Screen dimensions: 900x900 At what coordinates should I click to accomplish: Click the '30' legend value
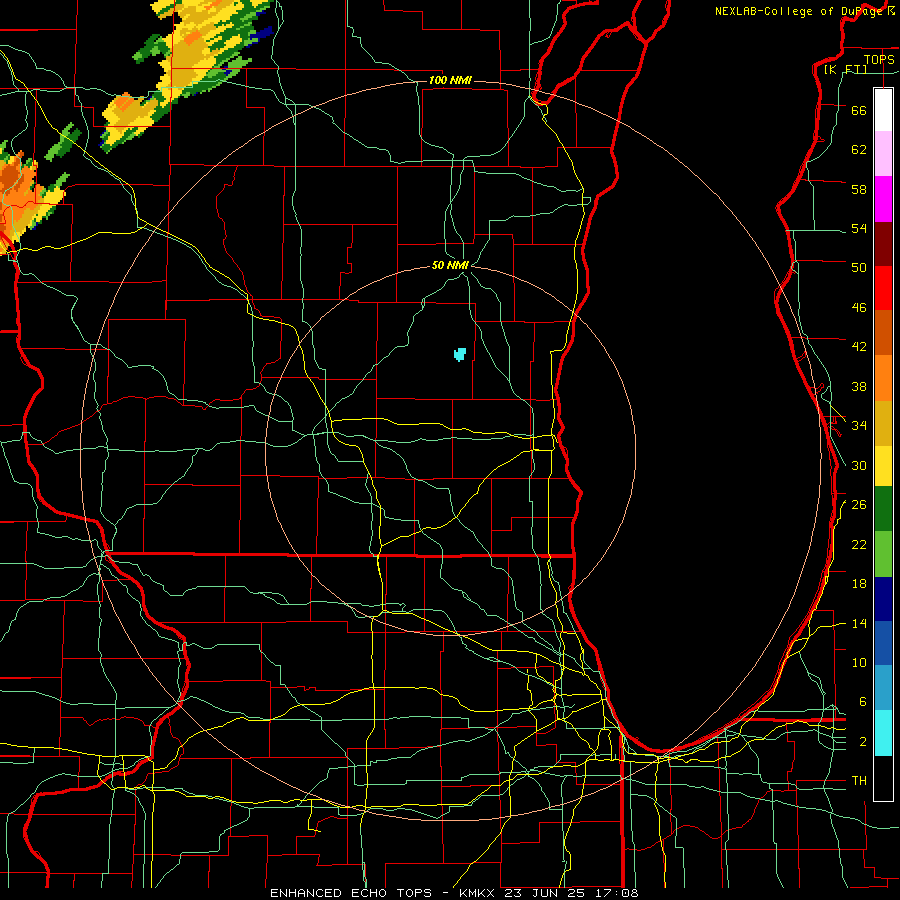point(859,465)
